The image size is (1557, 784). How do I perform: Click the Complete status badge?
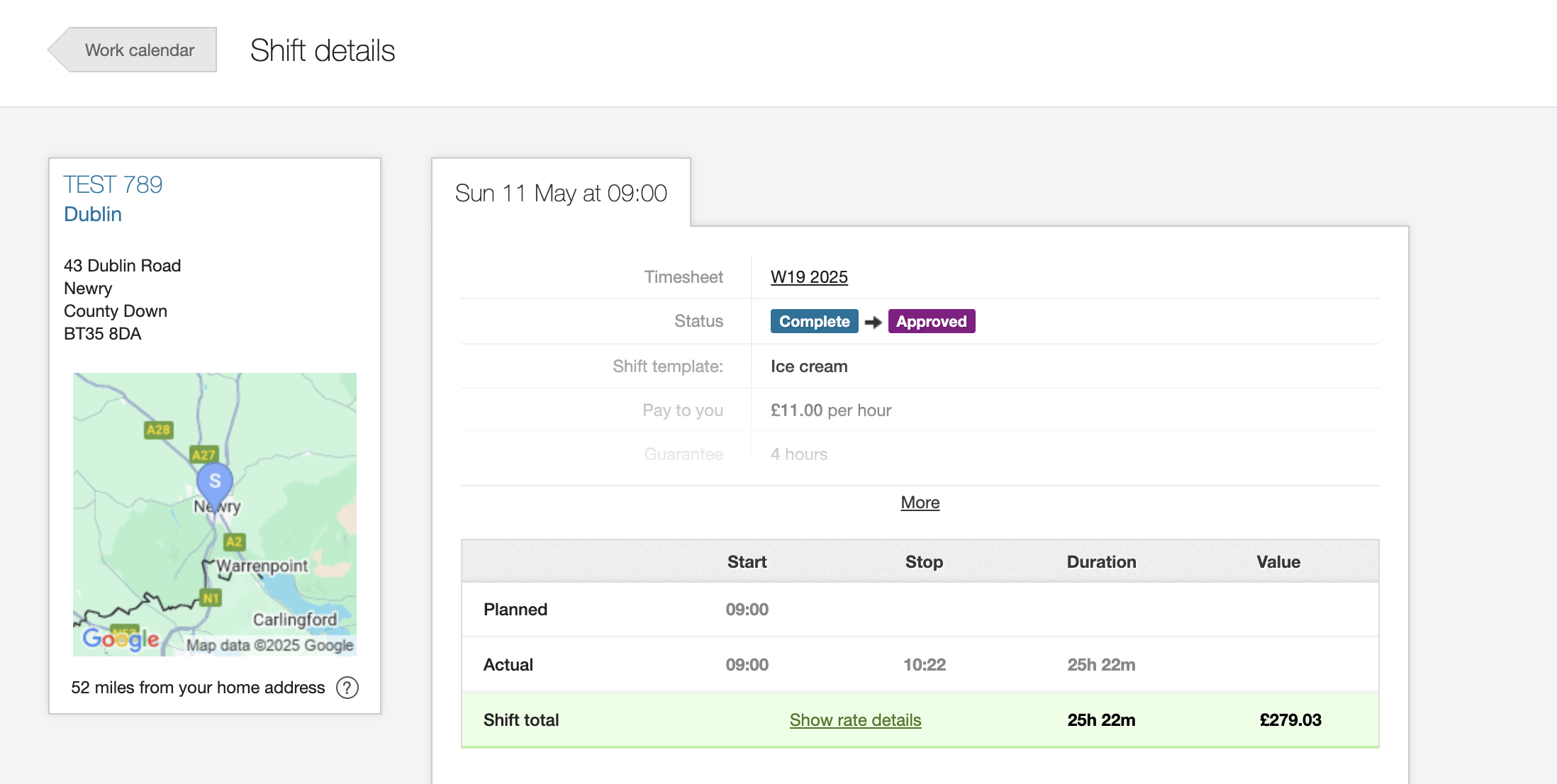coord(814,322)
